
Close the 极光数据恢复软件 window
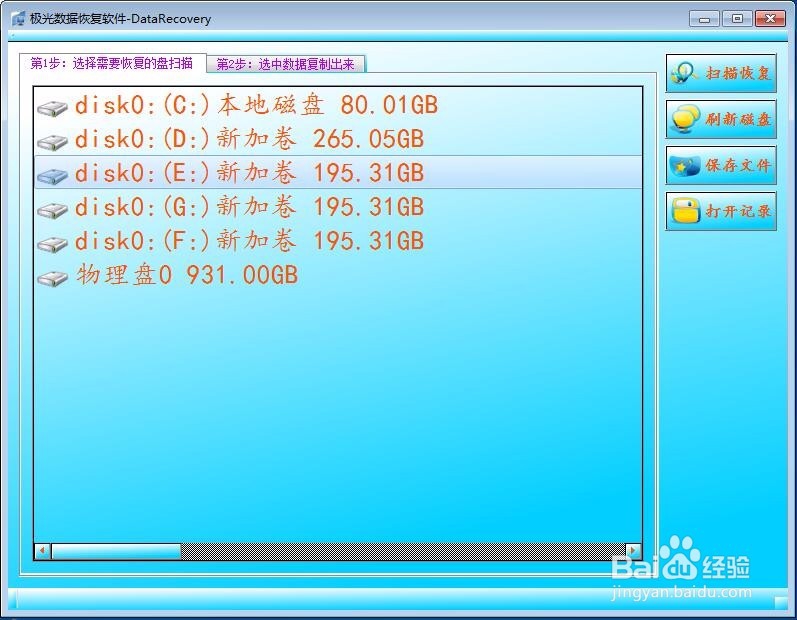770,19
